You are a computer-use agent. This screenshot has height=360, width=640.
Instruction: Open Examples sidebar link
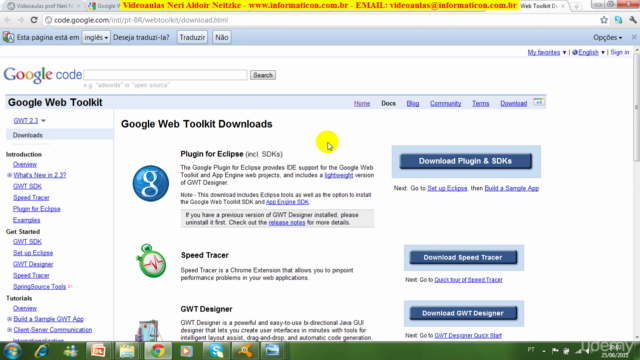[x=27, y=220]
